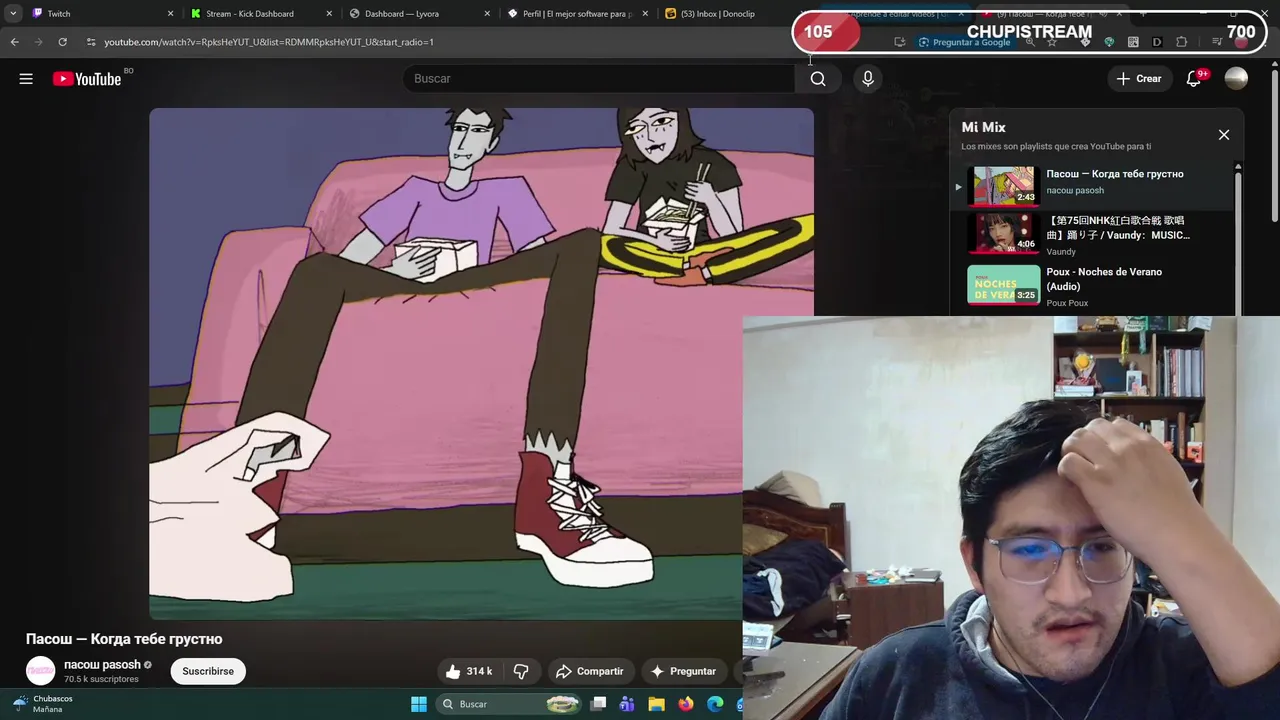
Task: Open пасош pasosh channel avatar
Action: pos(40,671)
